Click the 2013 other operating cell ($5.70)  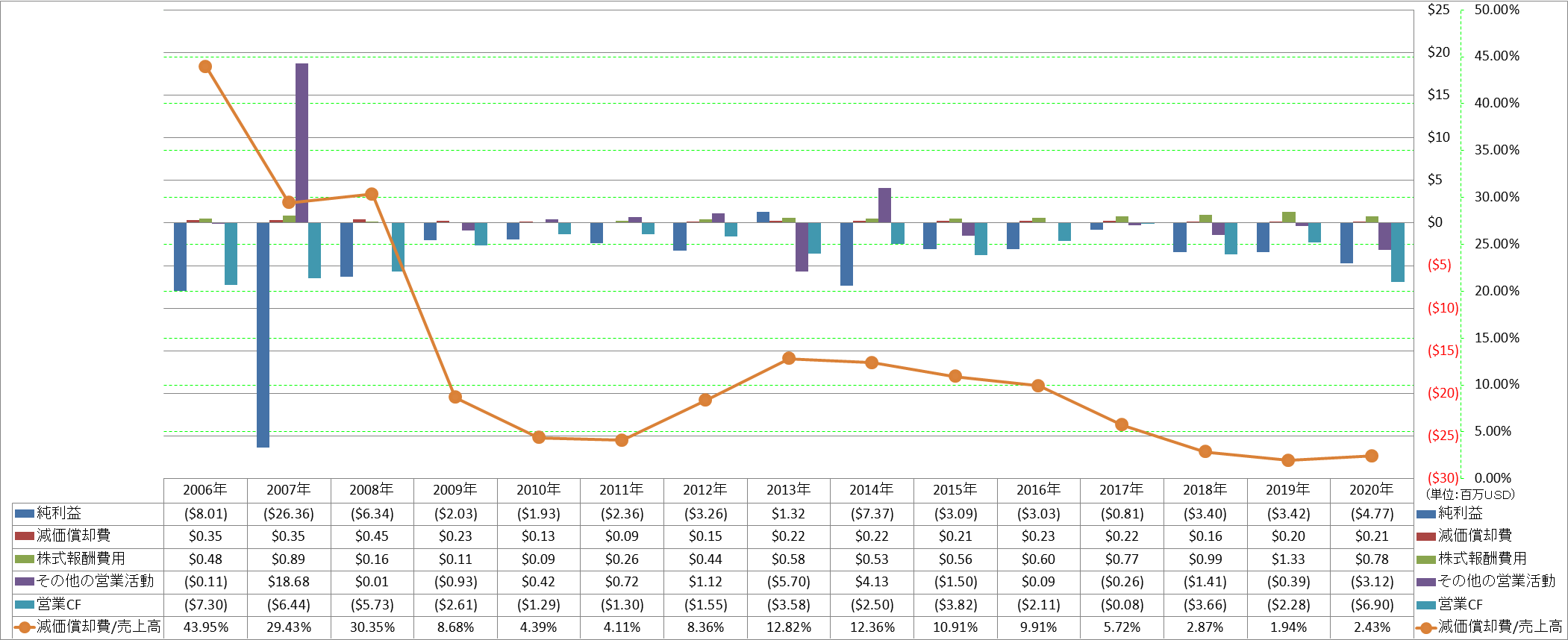click(789, 582)
